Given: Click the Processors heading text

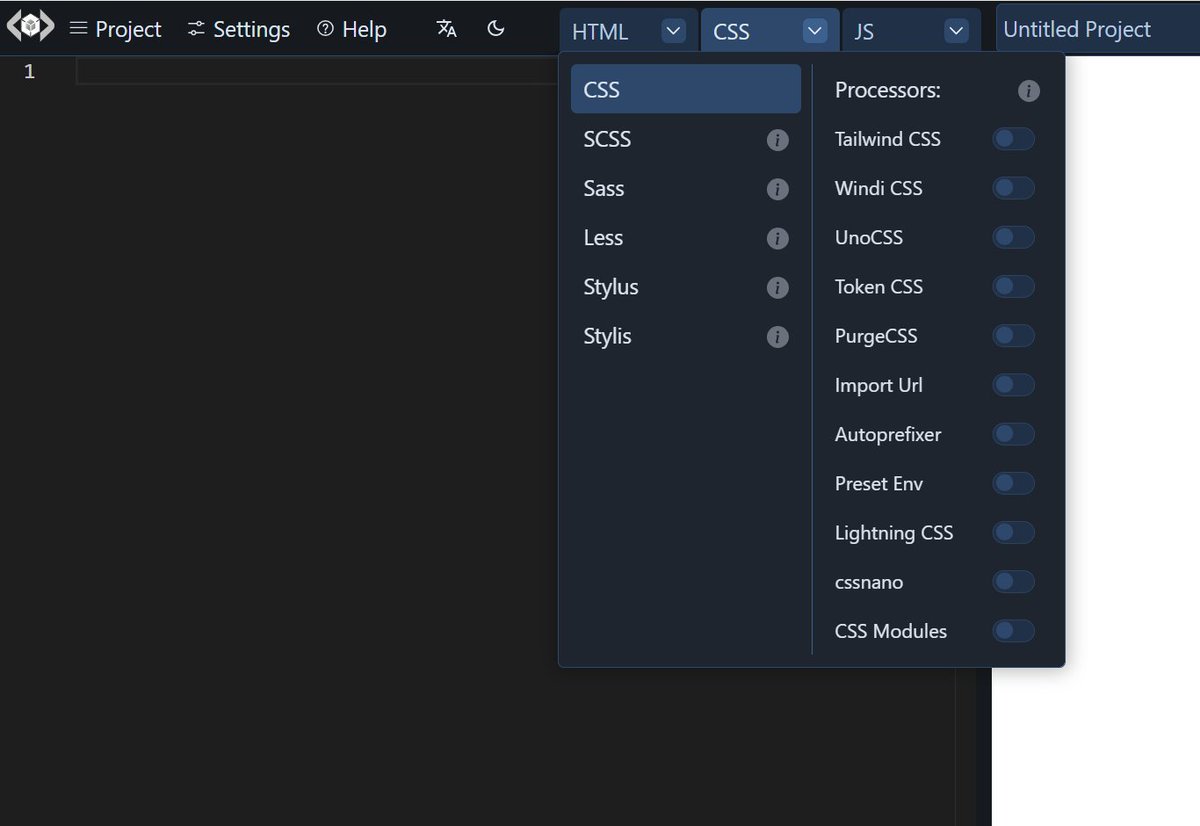Looking at the screenshot, I should click(x=888, y=90).
